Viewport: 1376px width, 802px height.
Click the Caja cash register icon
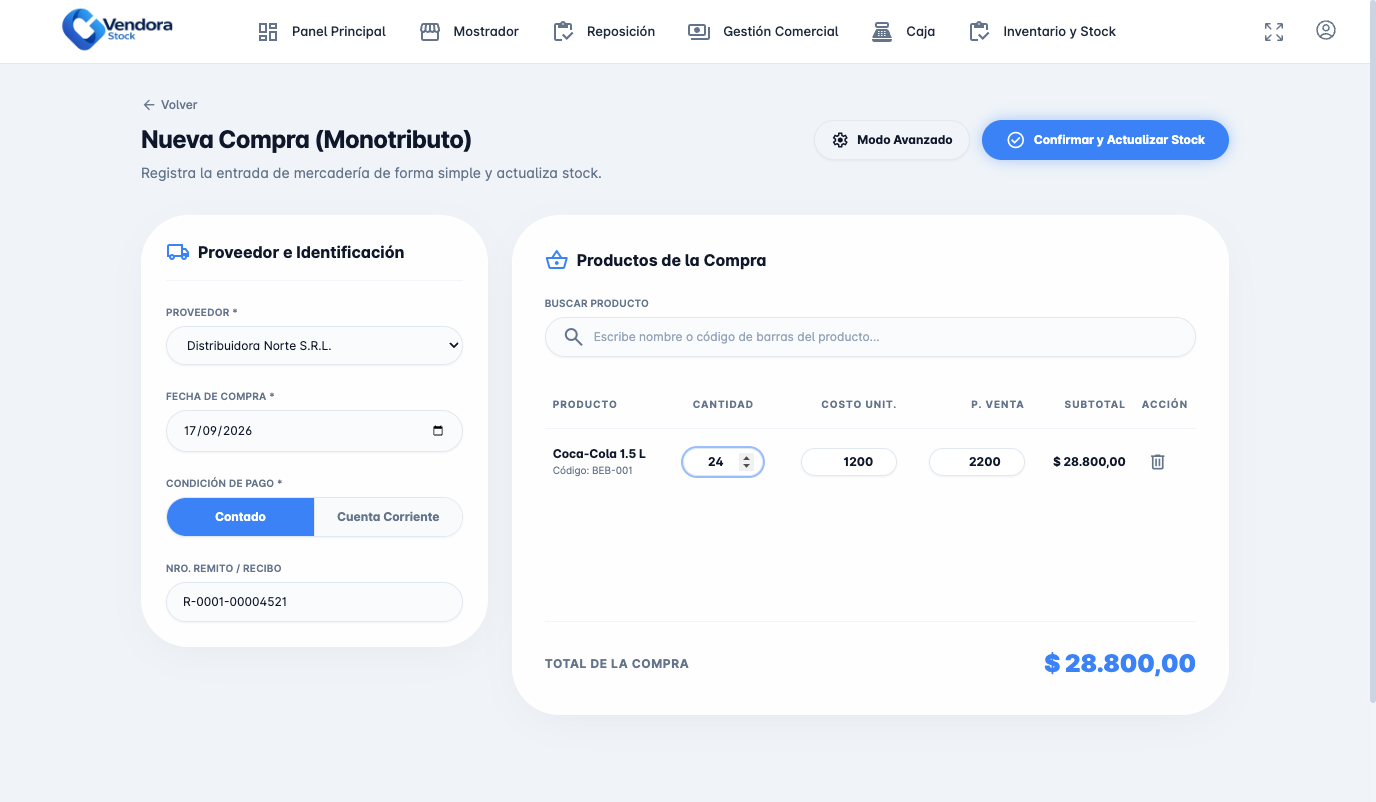(882, 32)
